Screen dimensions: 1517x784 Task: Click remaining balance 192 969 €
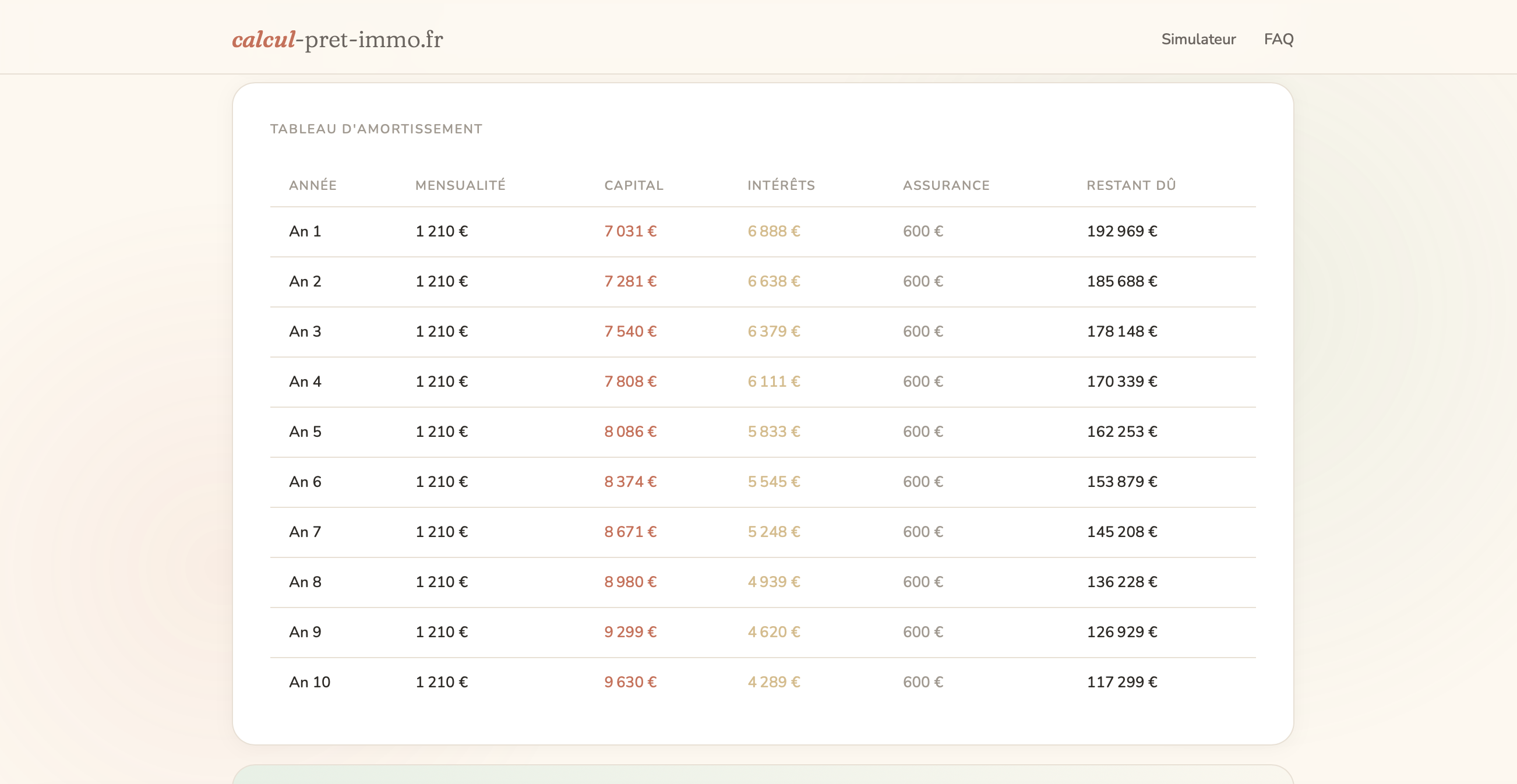click(x=1122, y=231)
